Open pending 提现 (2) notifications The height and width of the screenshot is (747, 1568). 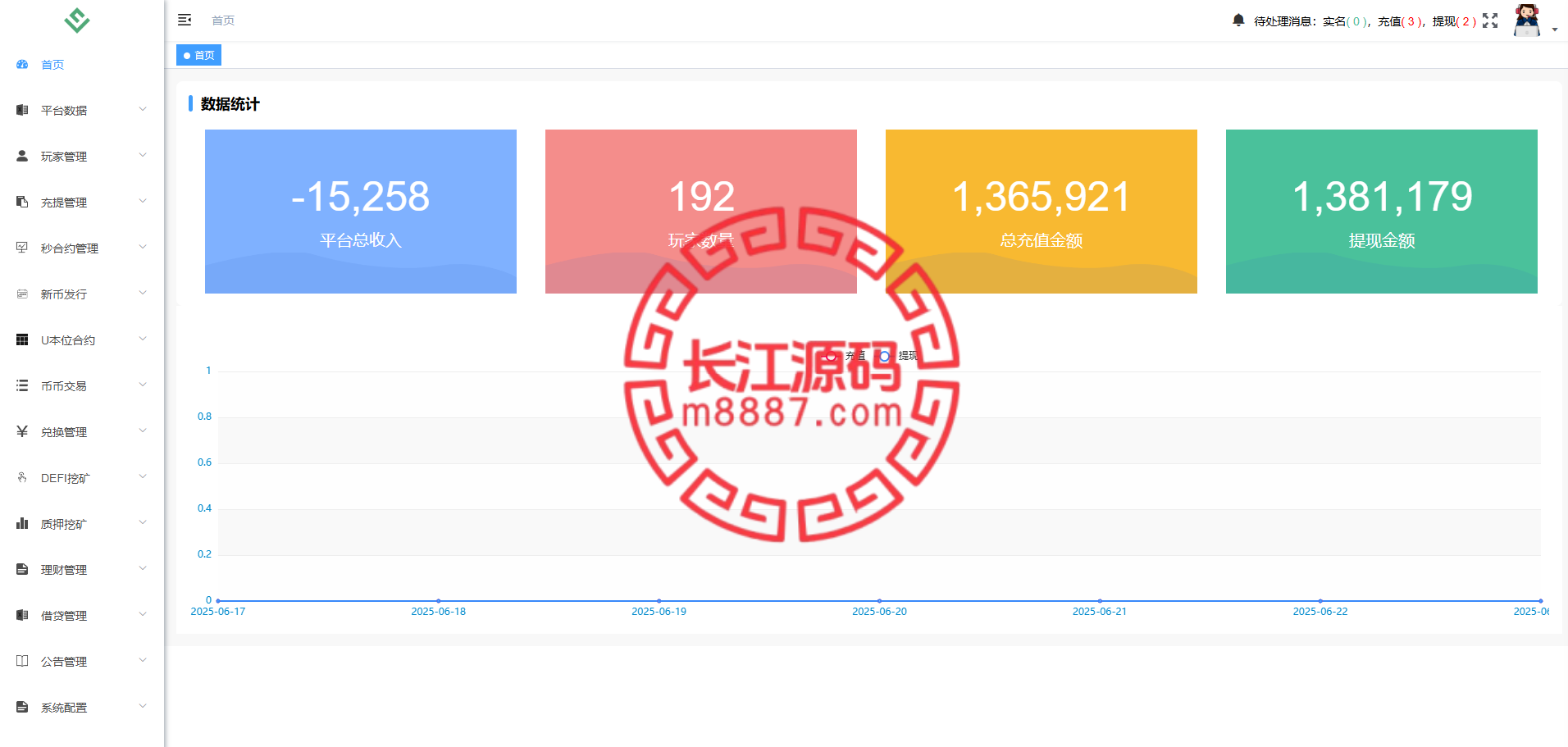click(1455, 21)
